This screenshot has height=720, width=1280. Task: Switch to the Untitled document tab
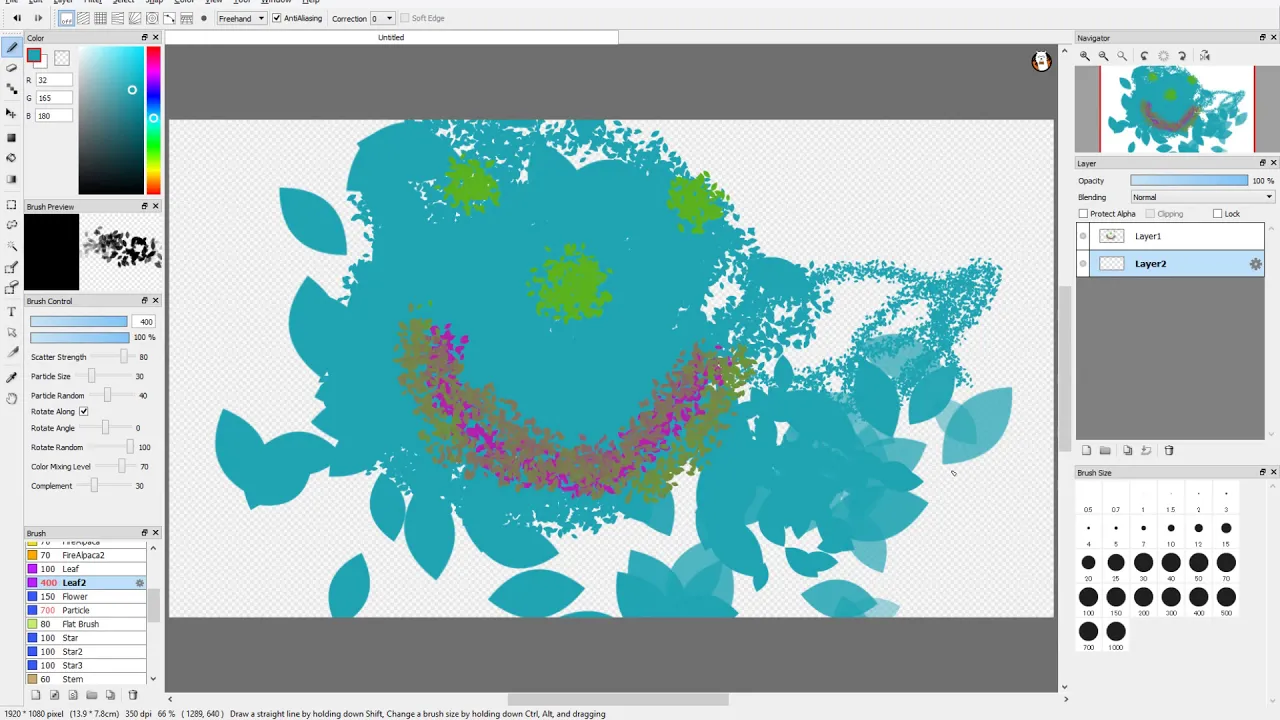(391, 37)
